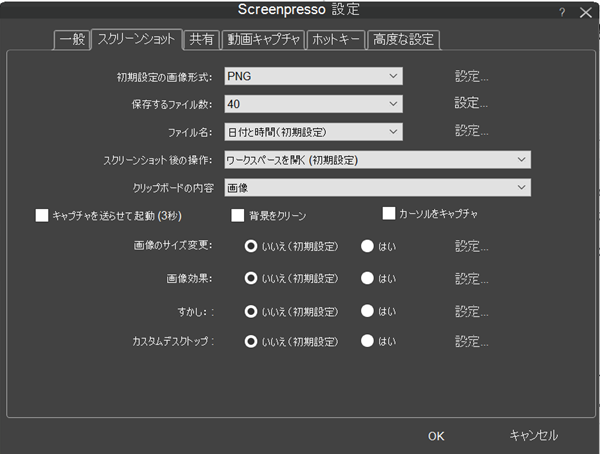Select いいえ for 画像のサイズ変更
The image size is (600, 454).
tap(251, 246)
